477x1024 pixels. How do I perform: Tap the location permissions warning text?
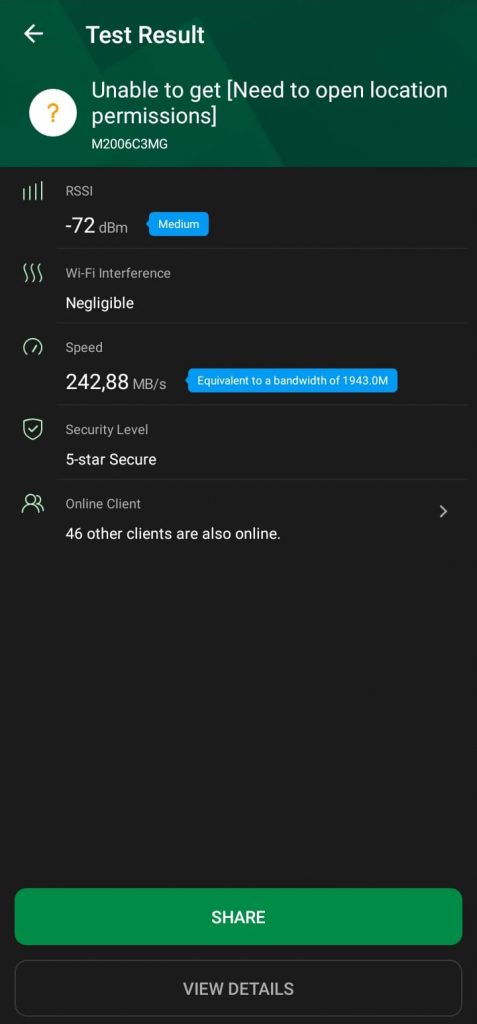pyautogui.click(x=269, y=103)
